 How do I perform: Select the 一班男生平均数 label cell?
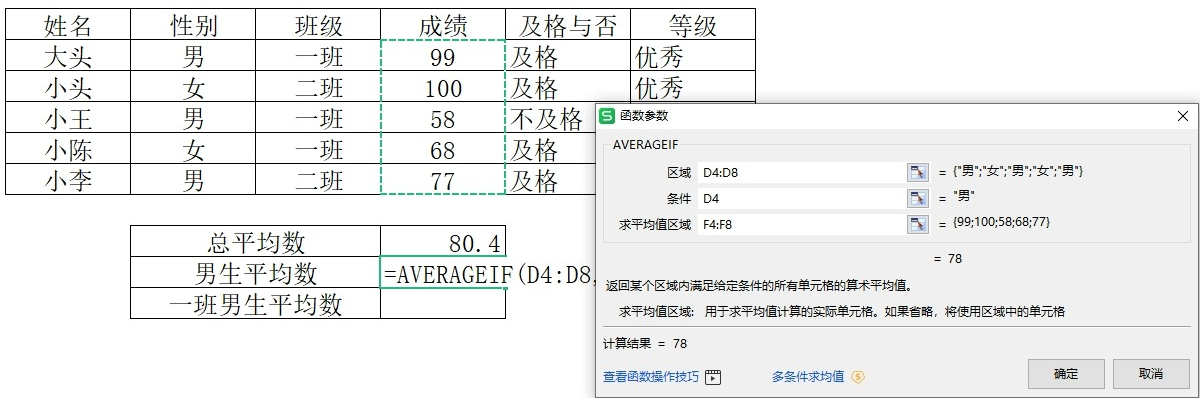pos(255,303)
